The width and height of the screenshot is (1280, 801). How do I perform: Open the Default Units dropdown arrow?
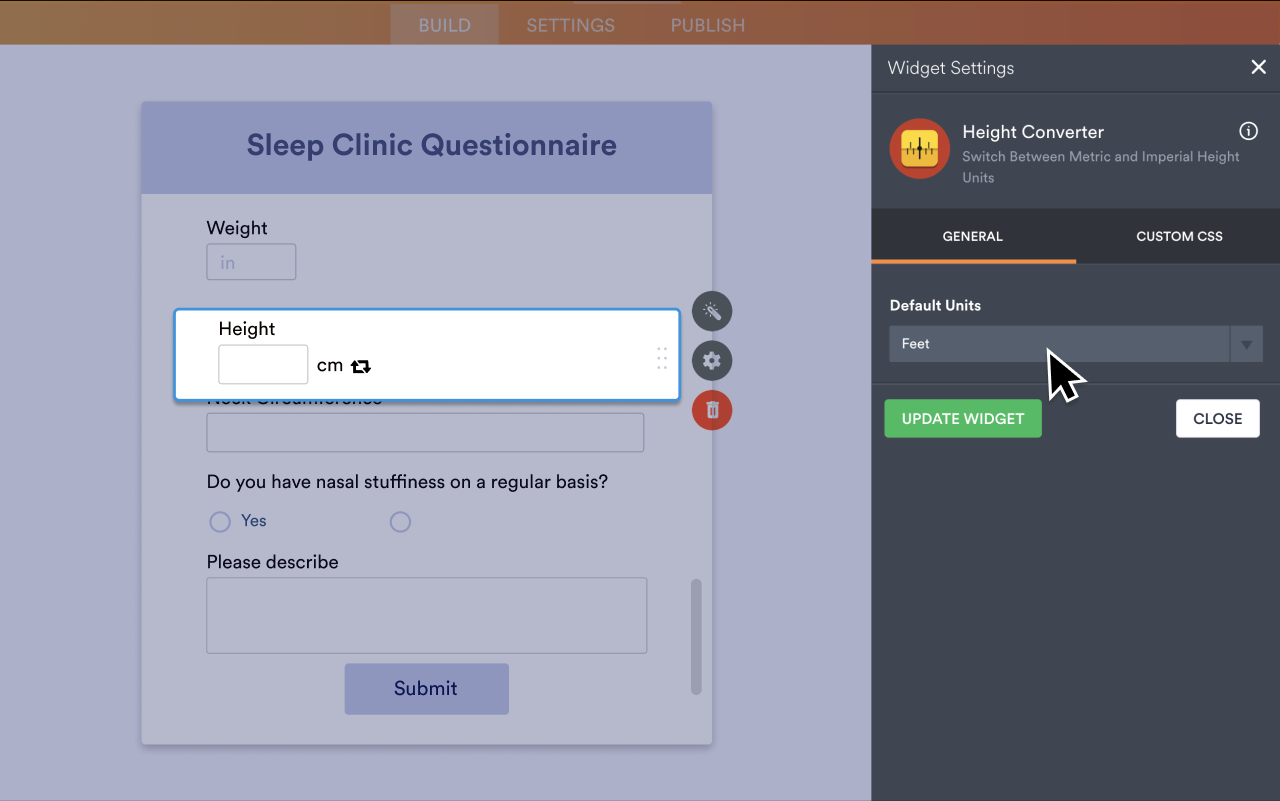point(1246,343)
